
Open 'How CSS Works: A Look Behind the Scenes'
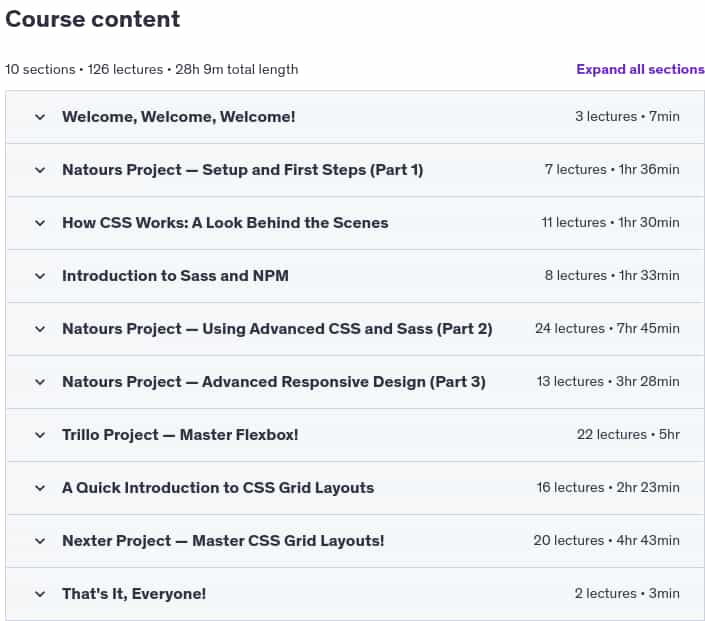pos(225,223)
